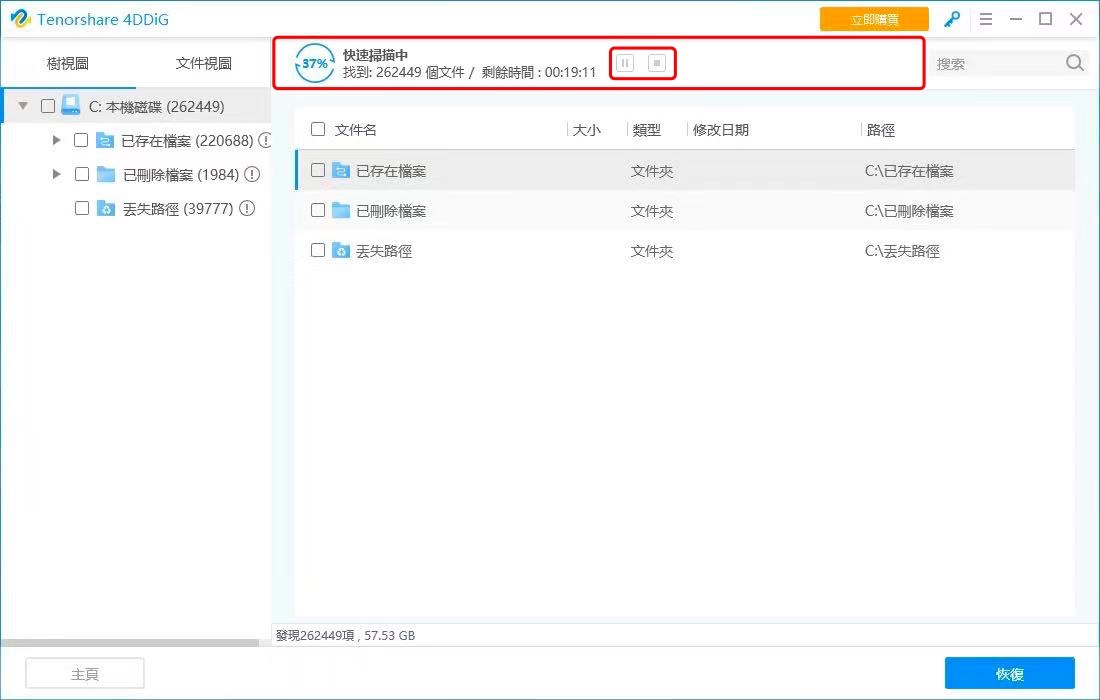Click the 文件夾 type cell in 已存在檔案 row
The height and width of the screenshot is (700, 1100).
click(x=652, y=171)
